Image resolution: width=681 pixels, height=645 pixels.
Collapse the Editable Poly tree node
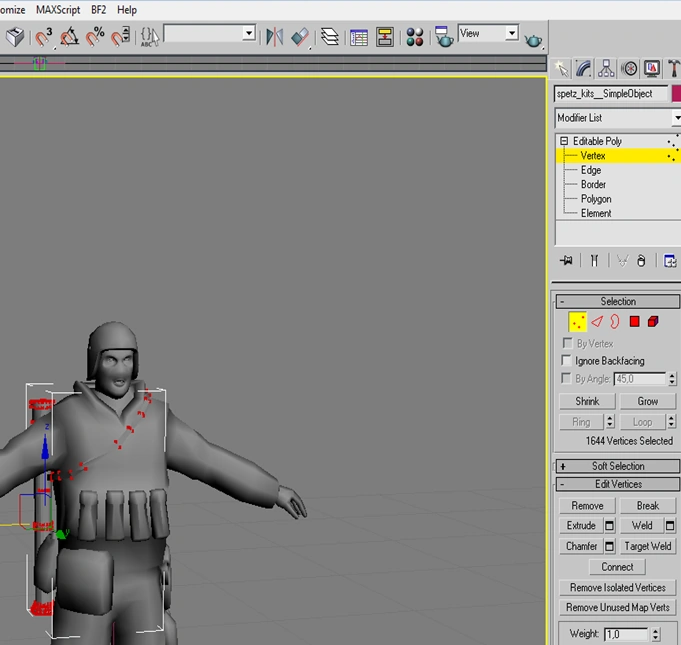click(x=564, y=141)
